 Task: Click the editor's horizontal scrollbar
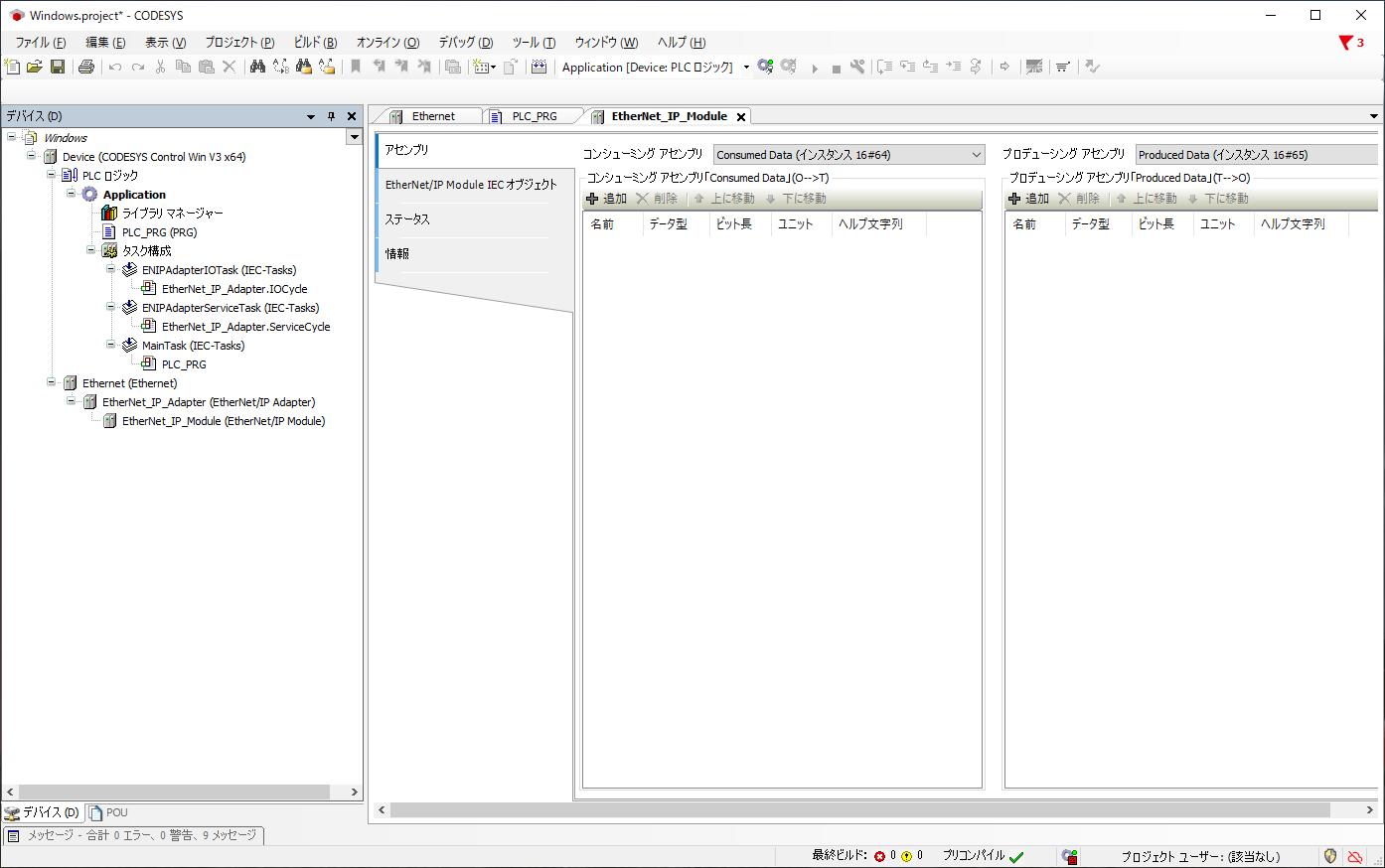[859, 810]
